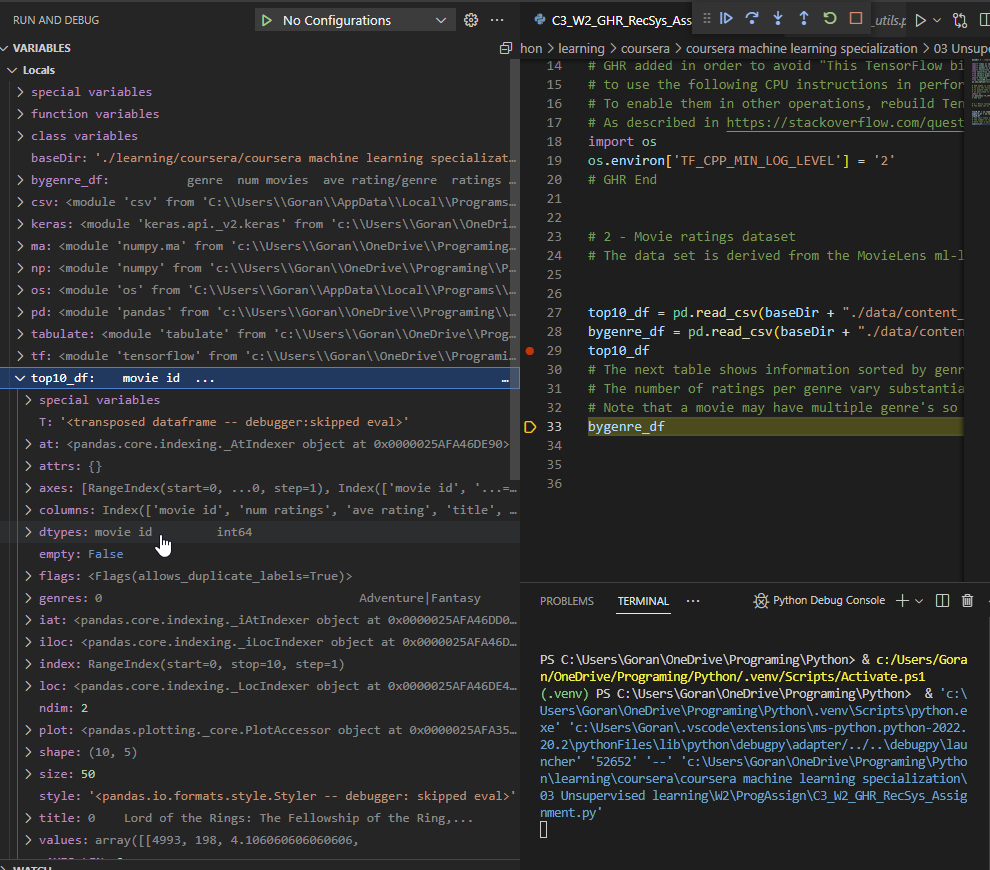This screenshot has width=990, height=870.
Task: Stop the debugging session
Action: (855, 18)
